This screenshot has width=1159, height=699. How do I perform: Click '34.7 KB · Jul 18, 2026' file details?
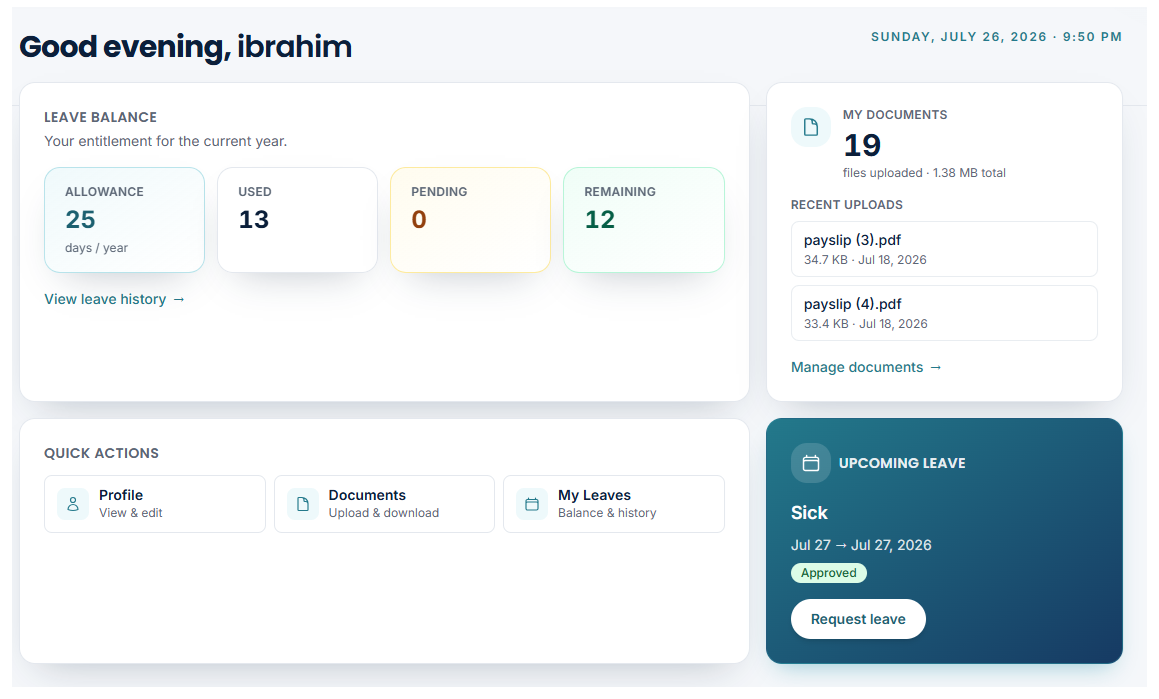pyautogui.click(x=865, y=260)
